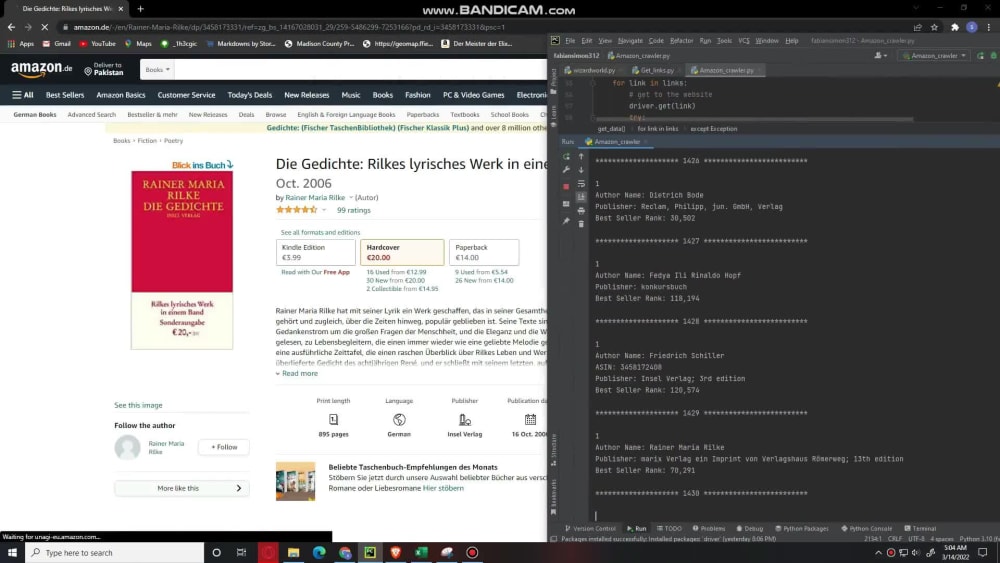This screenshot has width=1000, height=563.
Task: Click the taskbar search box
Action: point(115,552)
